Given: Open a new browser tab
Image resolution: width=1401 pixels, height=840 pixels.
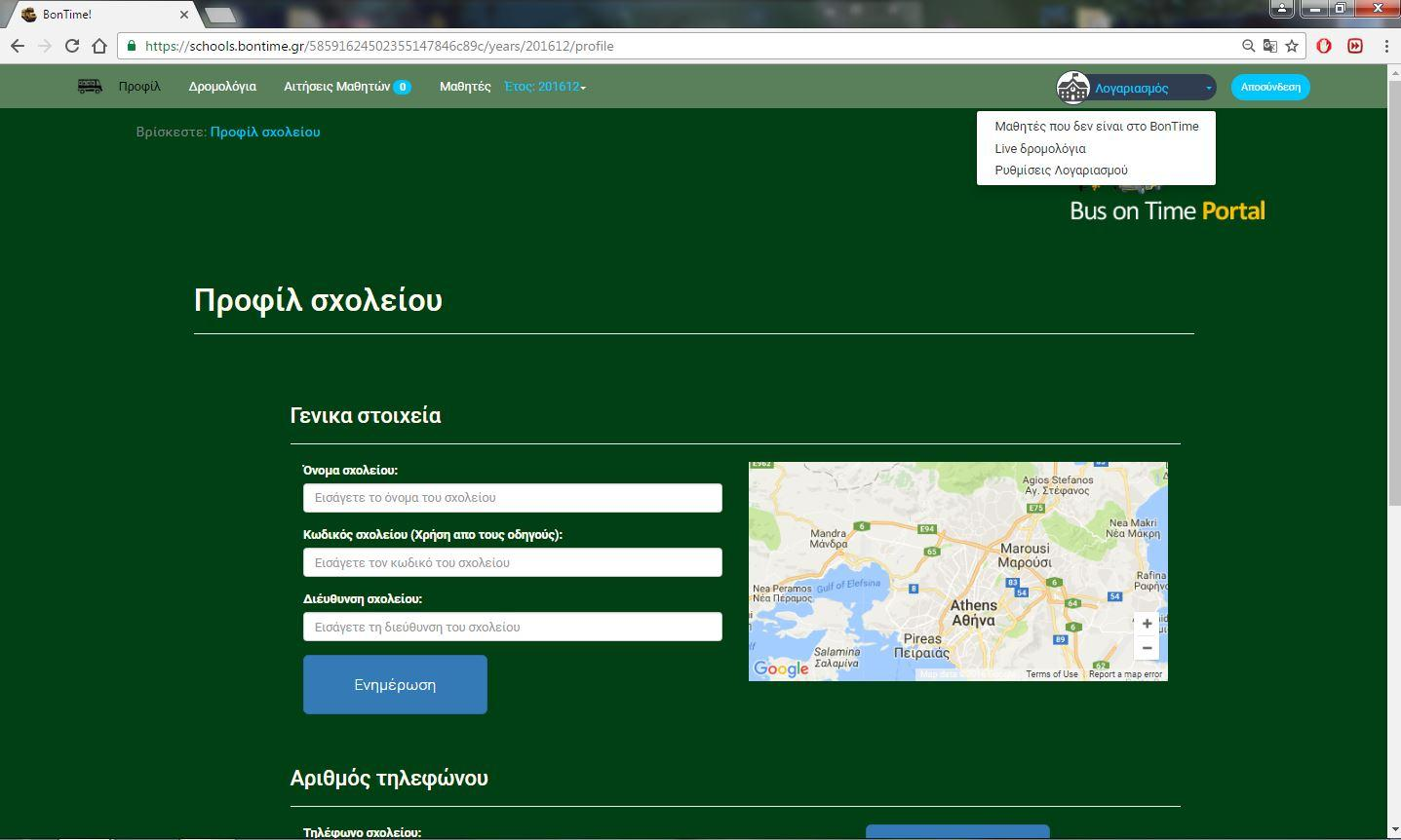Looking at the screenshot, I should pyautogui.click(x=221, y=15).
